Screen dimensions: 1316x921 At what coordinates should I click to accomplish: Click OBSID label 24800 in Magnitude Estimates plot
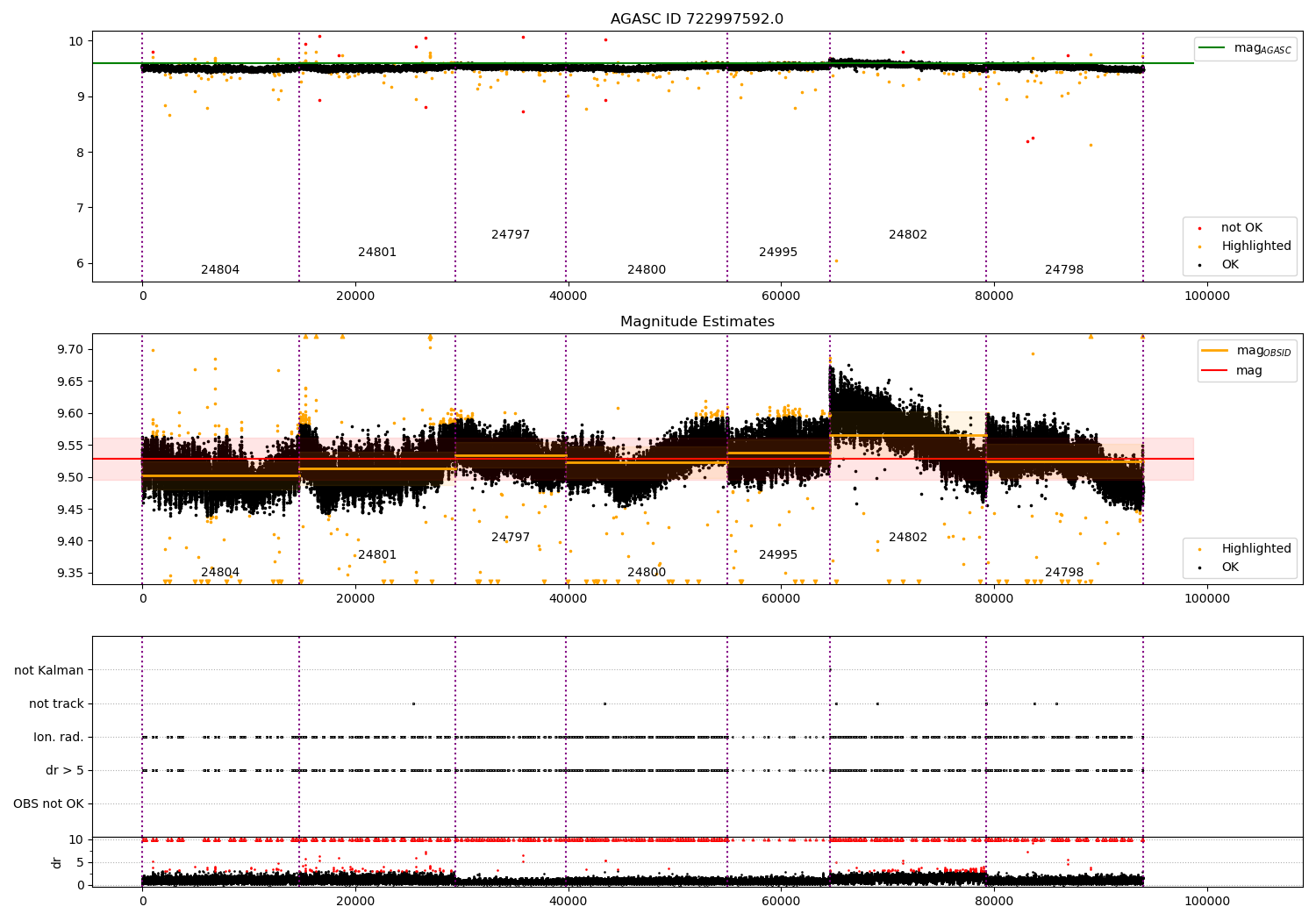[x=647, y=573]
